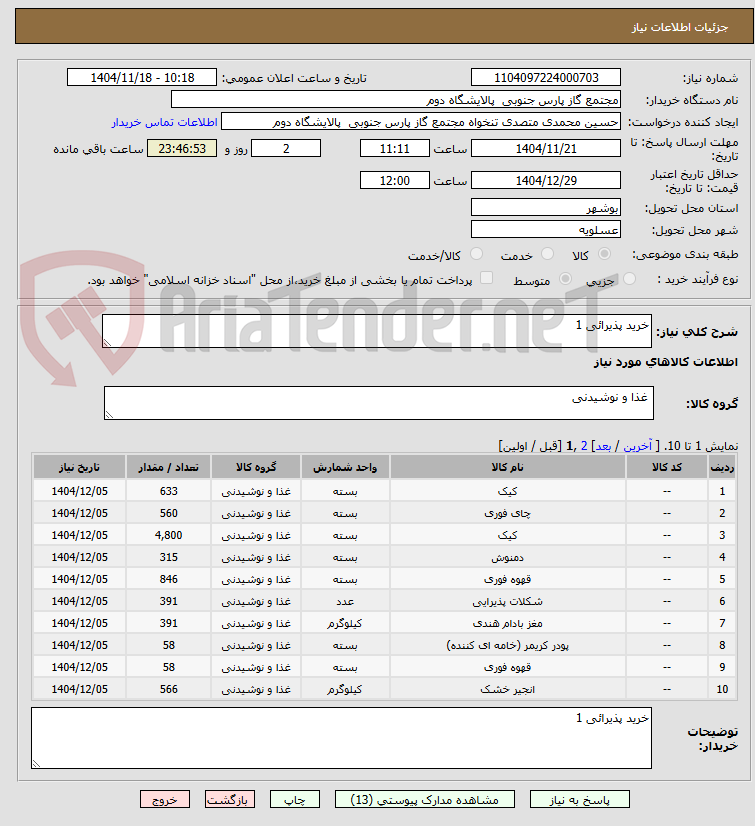
Task: Click the عسلویه city field
Action: click(x=546, y=230)
